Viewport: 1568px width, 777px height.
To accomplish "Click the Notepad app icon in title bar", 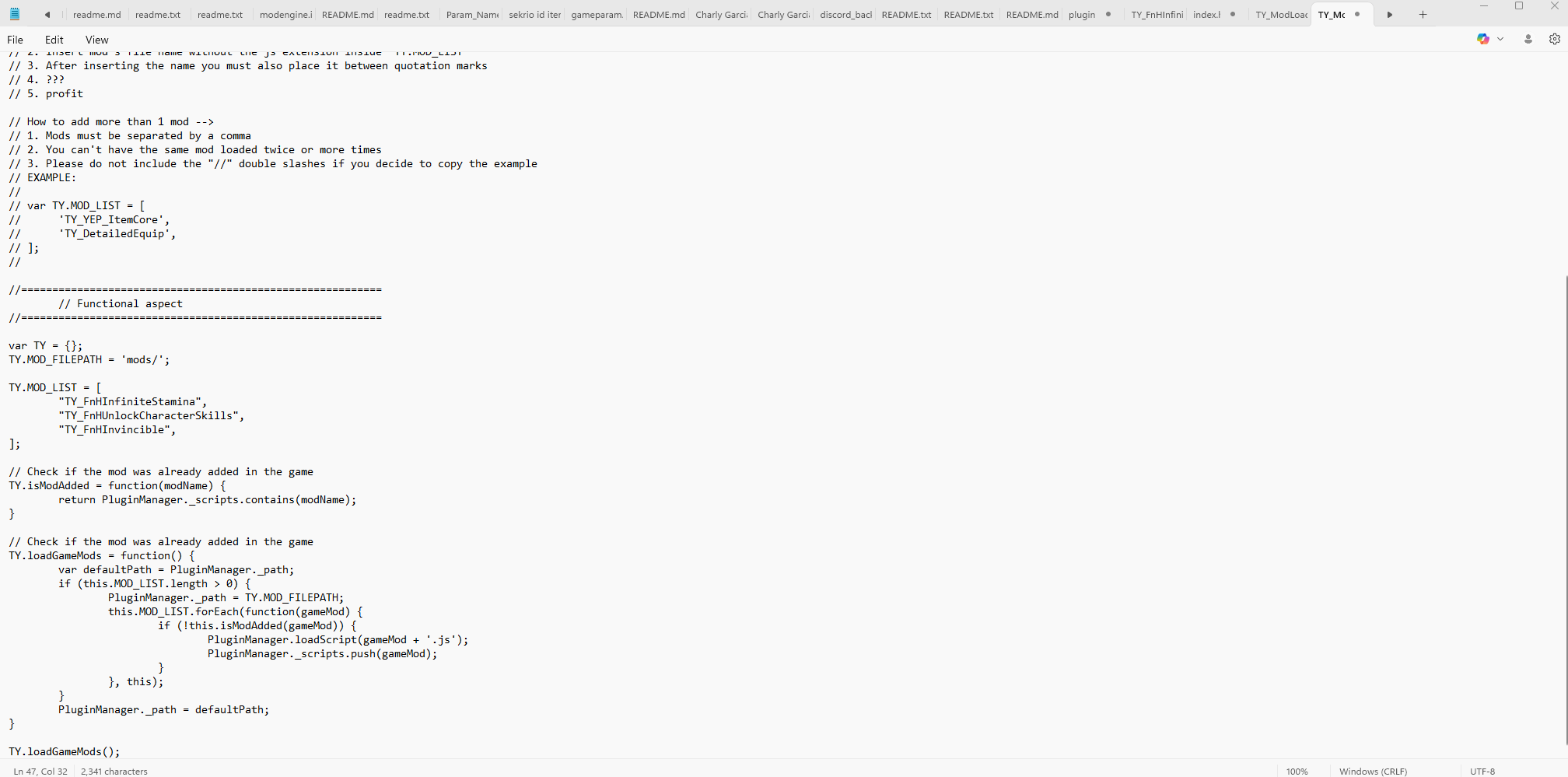I will 15,14.
